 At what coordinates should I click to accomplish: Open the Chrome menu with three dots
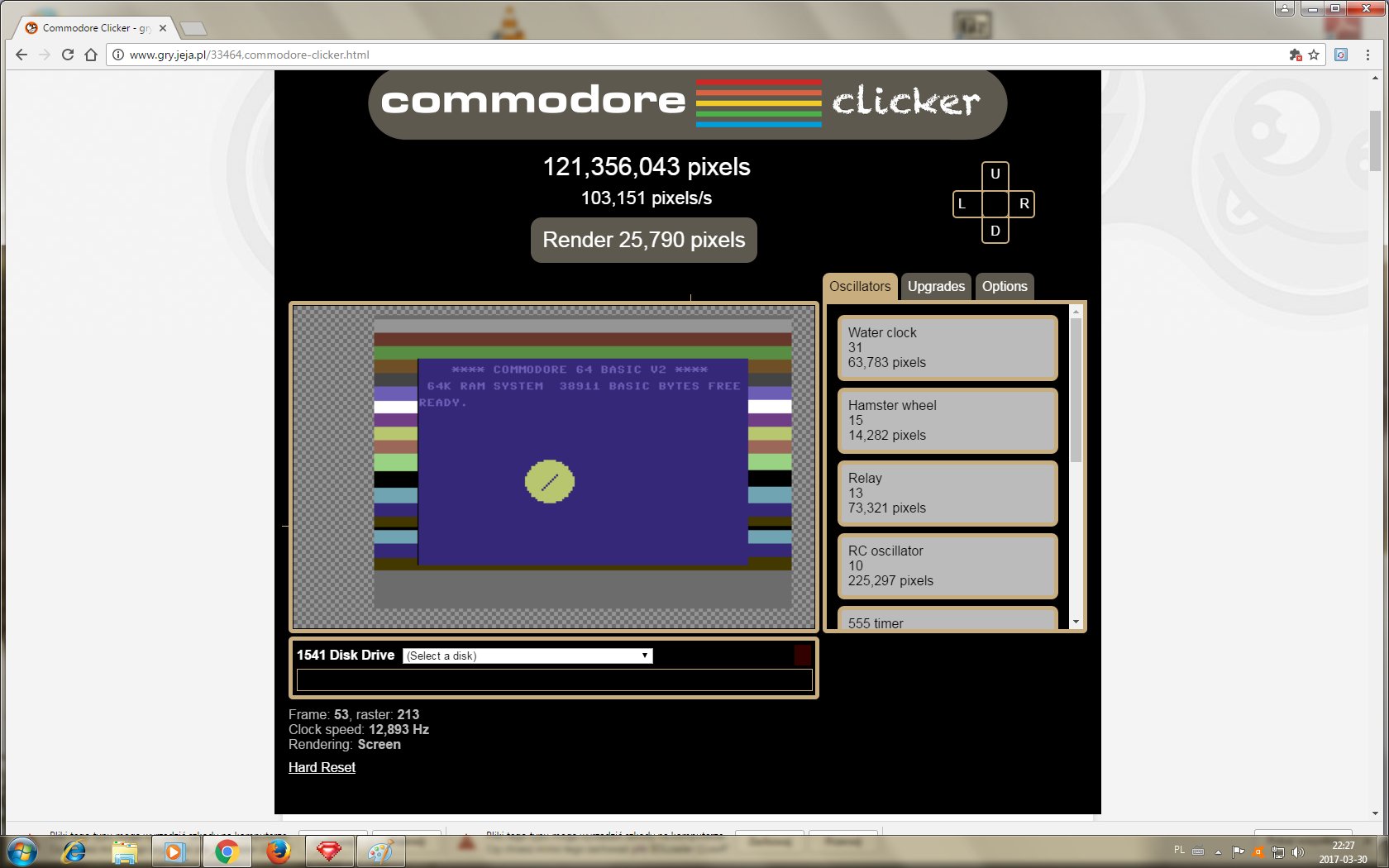(1368, 55)
